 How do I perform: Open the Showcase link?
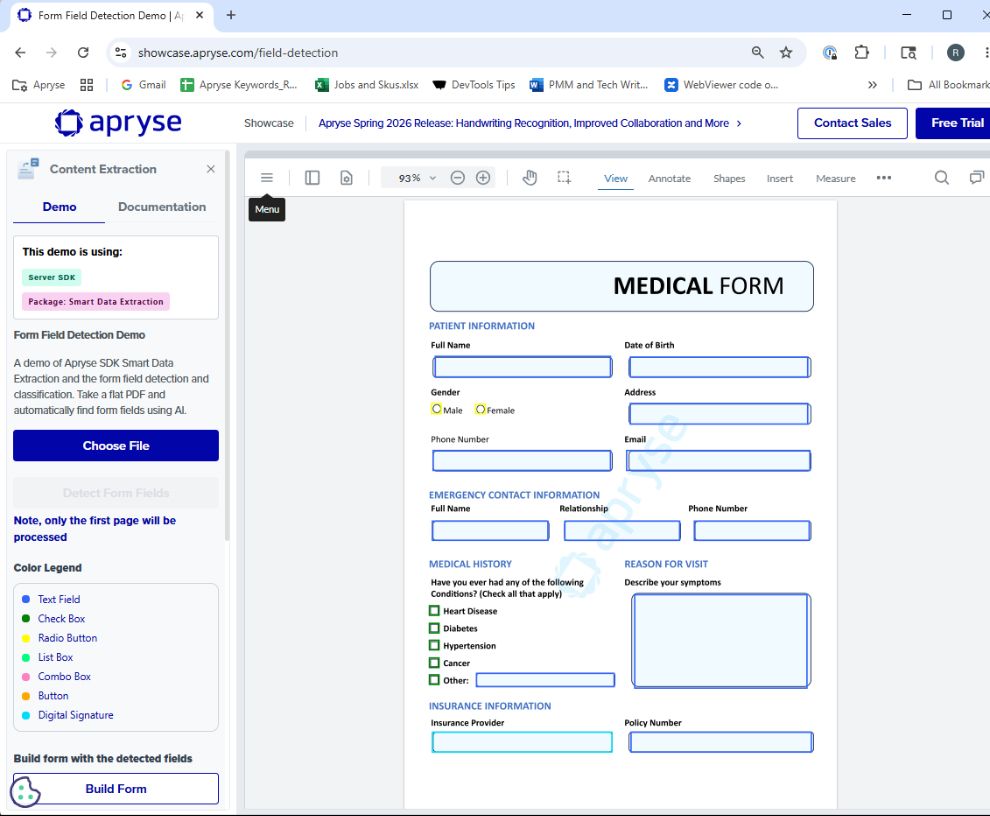point(269,123)
